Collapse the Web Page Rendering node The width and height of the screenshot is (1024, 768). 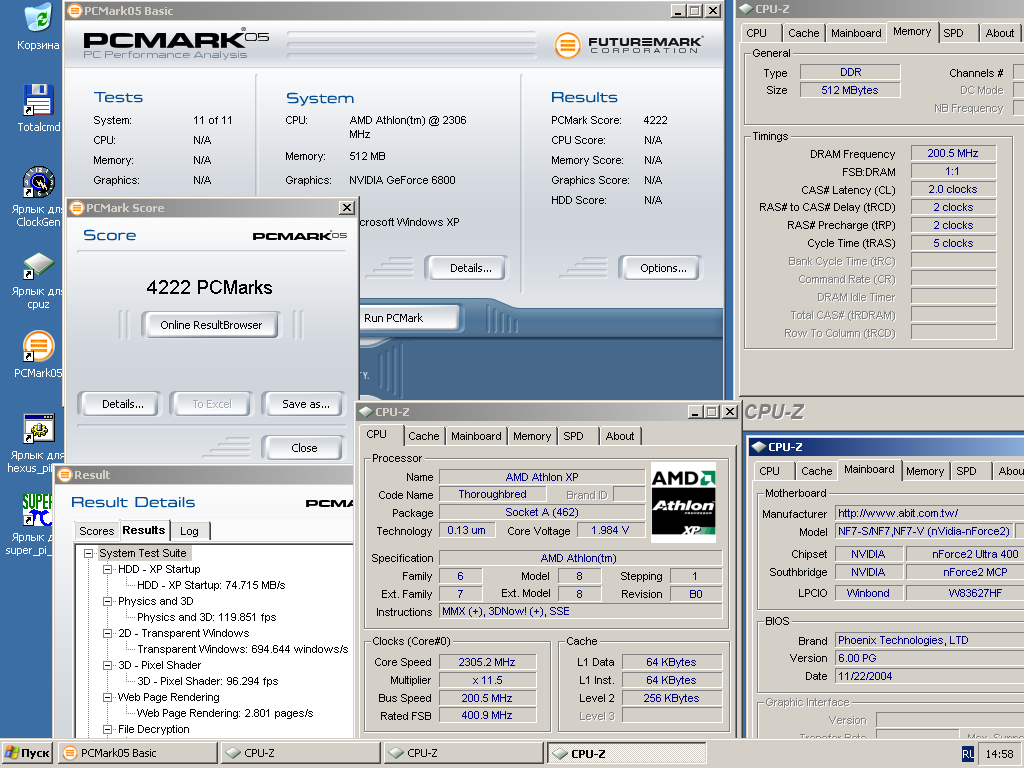pyautogui.click(x=107, y=697)
